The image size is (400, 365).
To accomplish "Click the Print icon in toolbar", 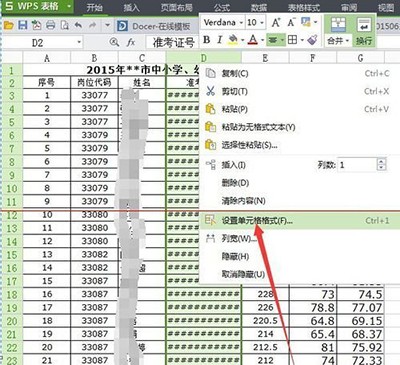I will point(50,25).
